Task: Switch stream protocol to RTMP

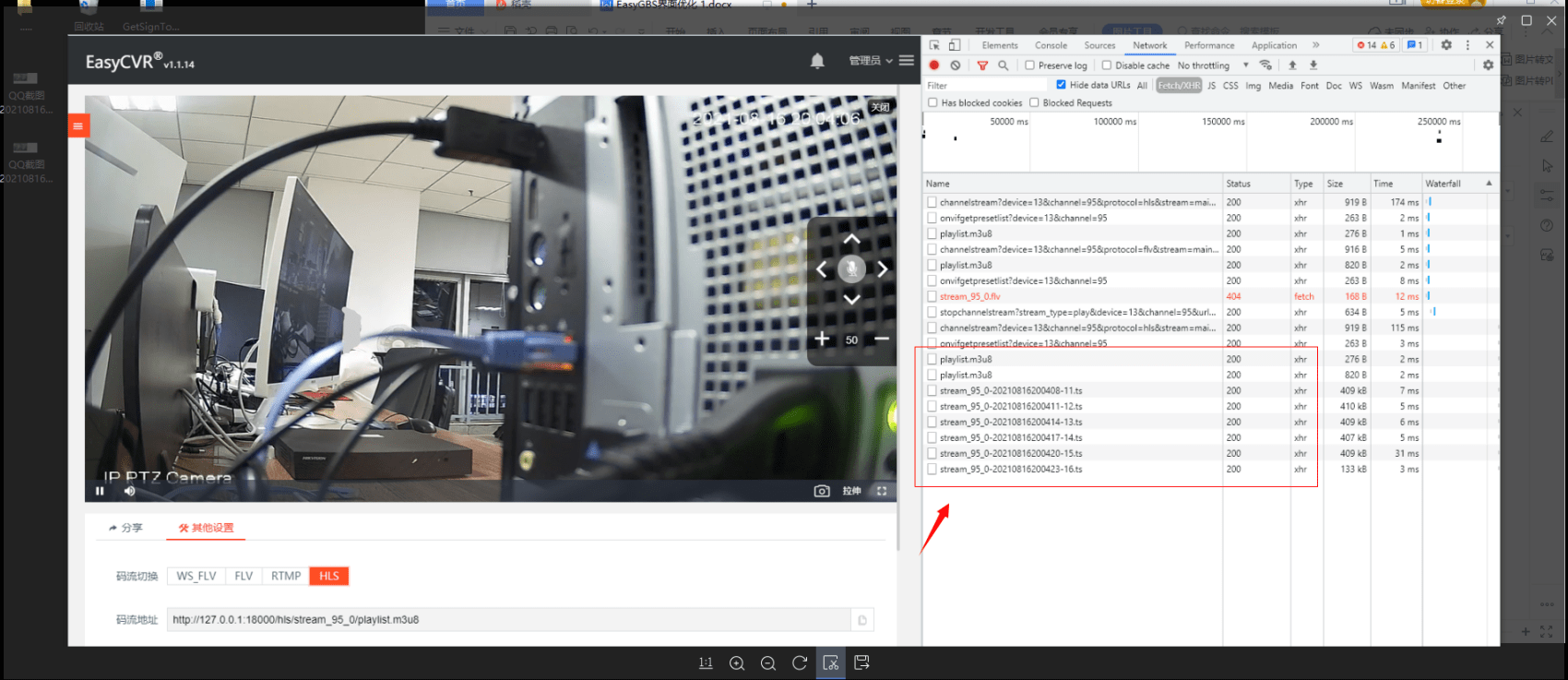Action: 286,576
